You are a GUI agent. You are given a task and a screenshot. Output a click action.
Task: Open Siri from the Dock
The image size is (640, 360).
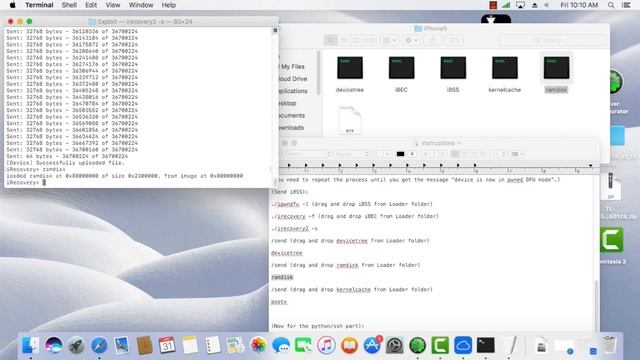53,345
